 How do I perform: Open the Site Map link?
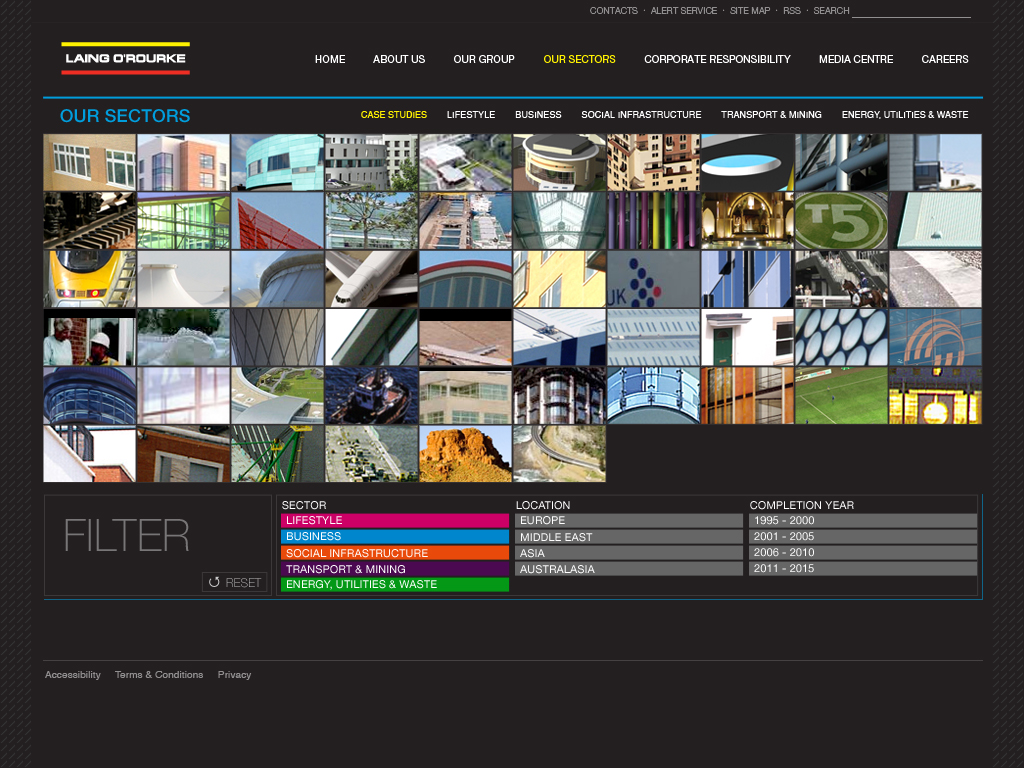750,11
